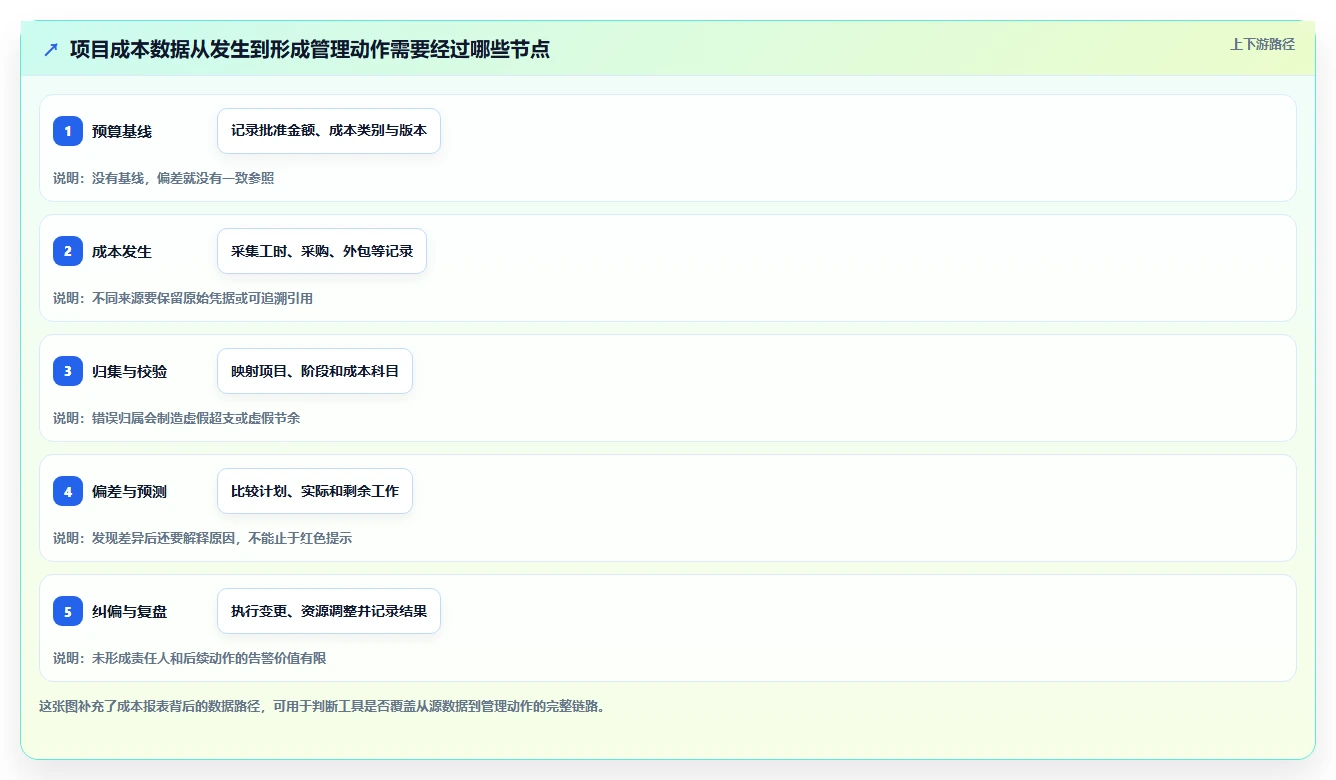Click the step 2 number badge
Image resolution: width=1336 pixels, height=780 pixels.
(x=68, y=251)
